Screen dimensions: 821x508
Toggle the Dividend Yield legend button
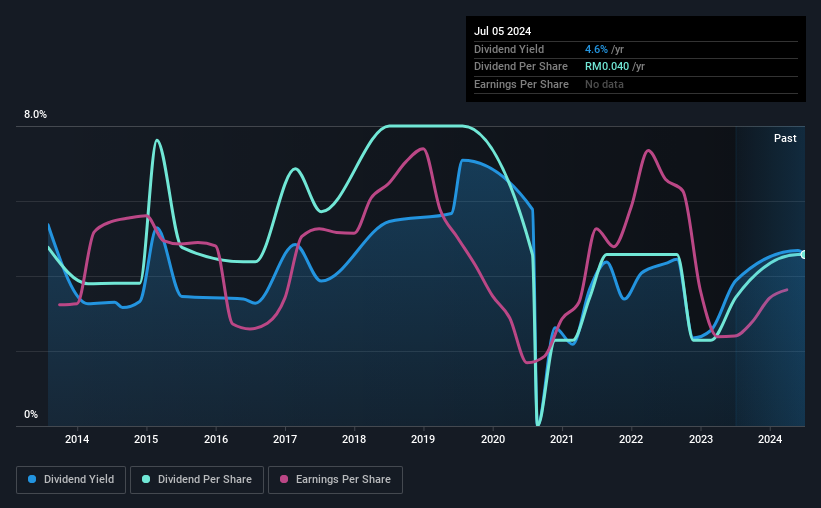(71, 480)
